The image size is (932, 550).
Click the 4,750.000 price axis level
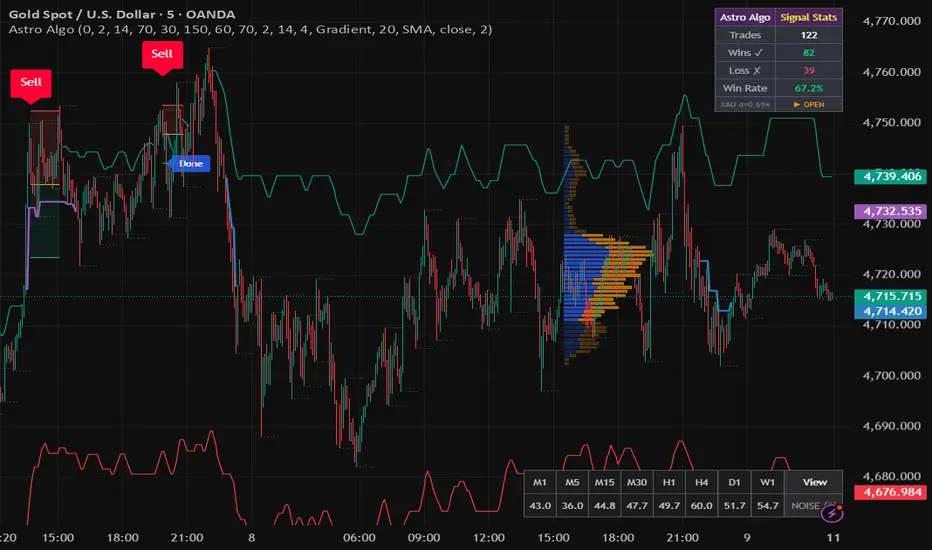point(891,122)
